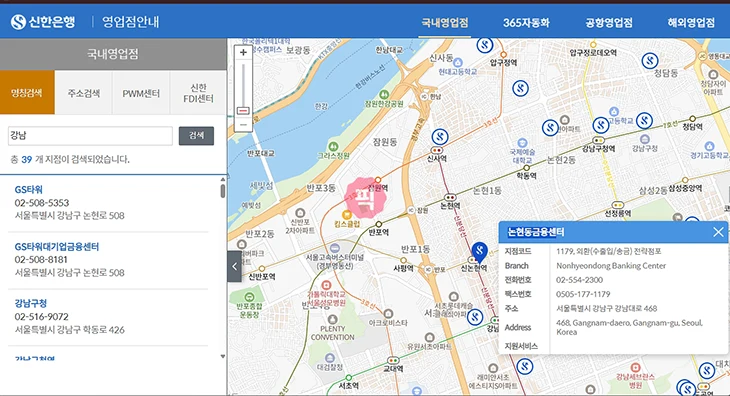Click the 영업점안내 header title
This screenshot has height=396, width=730.
tap(130, 22)
